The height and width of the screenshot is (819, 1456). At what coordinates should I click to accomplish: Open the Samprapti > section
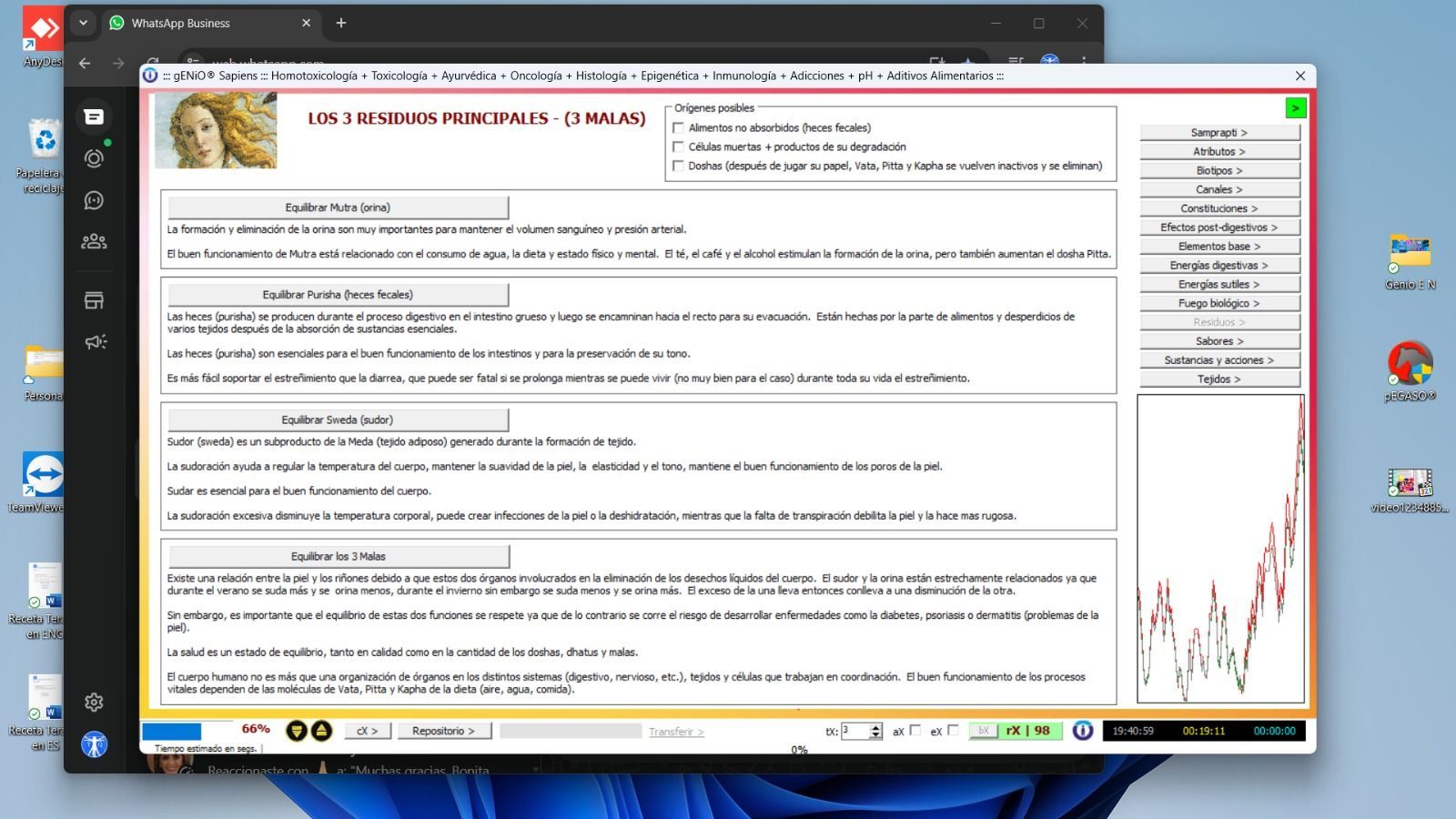1218,133
